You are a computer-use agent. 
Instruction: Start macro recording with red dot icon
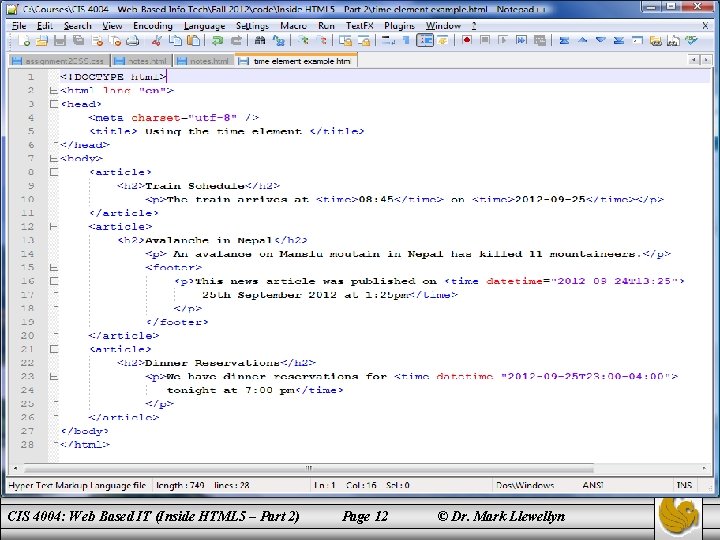point(467,40)
